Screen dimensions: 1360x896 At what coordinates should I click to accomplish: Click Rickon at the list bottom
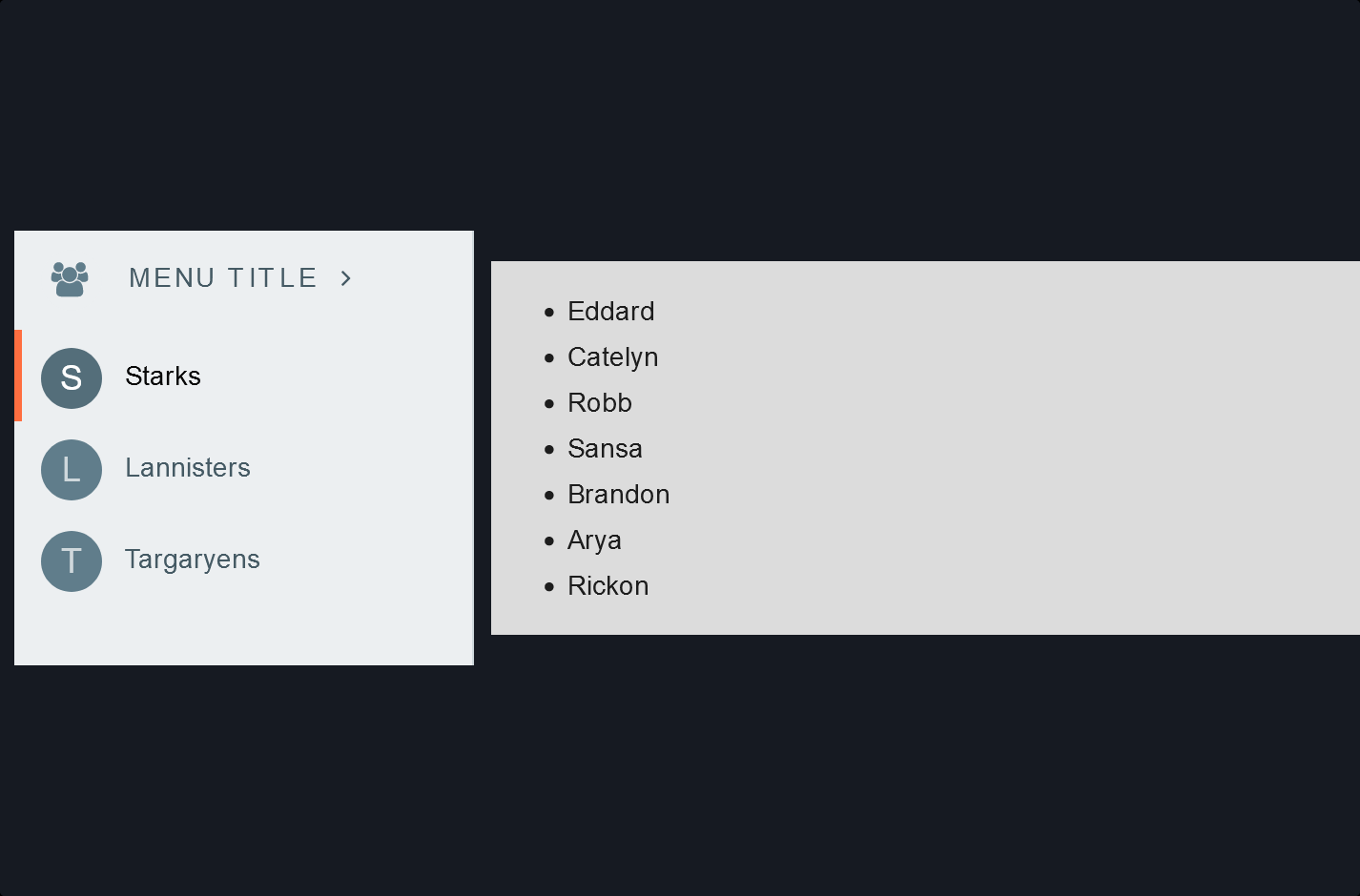coord(608,586)
